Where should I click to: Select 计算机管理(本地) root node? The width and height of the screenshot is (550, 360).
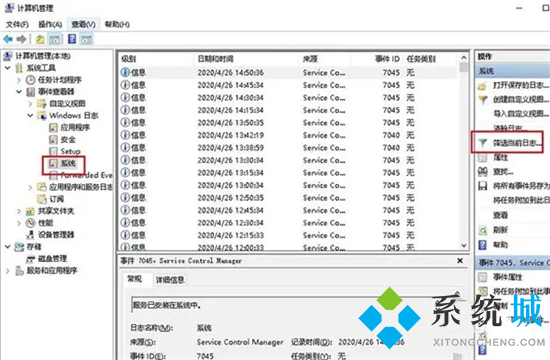pyautogui.click(x=43, y=56)
